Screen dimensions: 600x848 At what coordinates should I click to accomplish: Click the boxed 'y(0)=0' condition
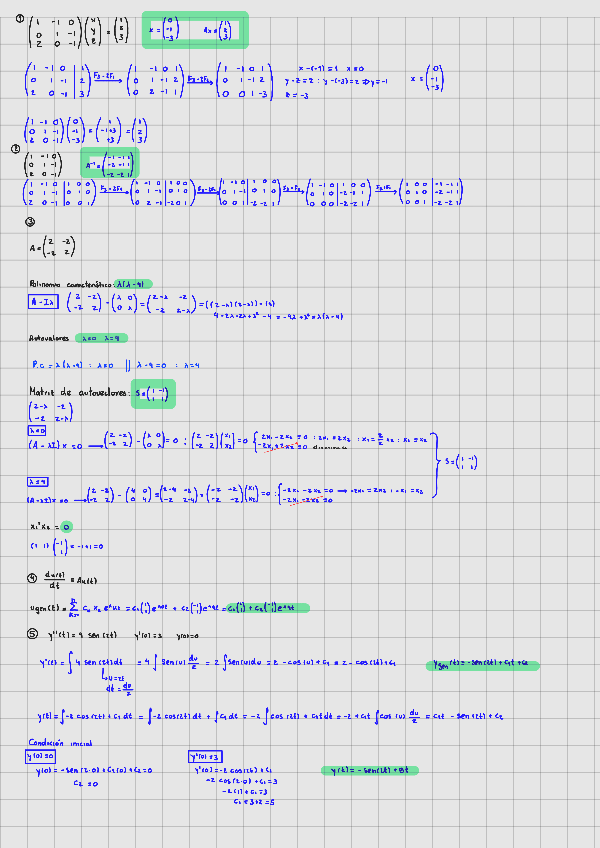tap(40, 756)
